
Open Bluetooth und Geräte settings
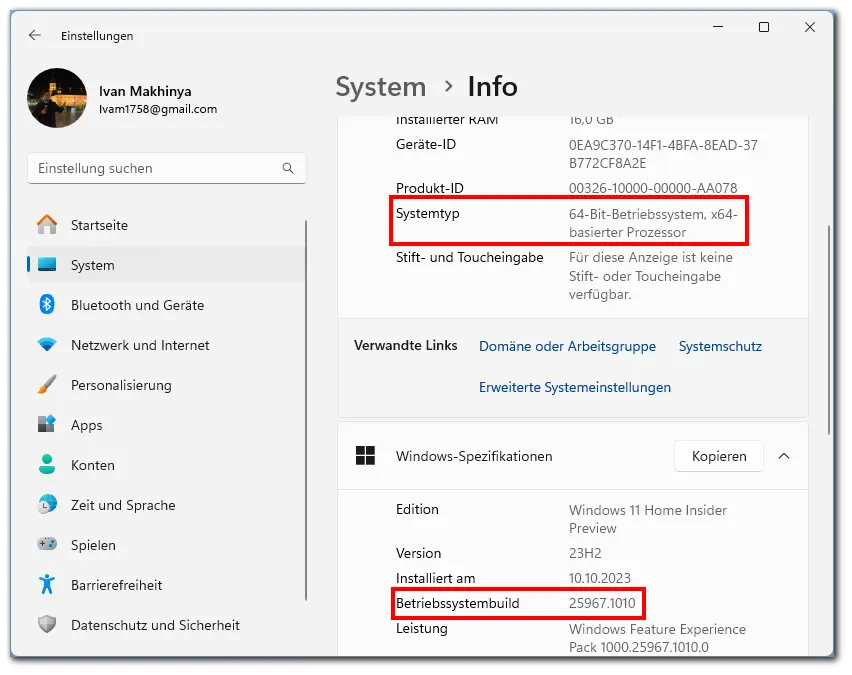coord(166,305)
